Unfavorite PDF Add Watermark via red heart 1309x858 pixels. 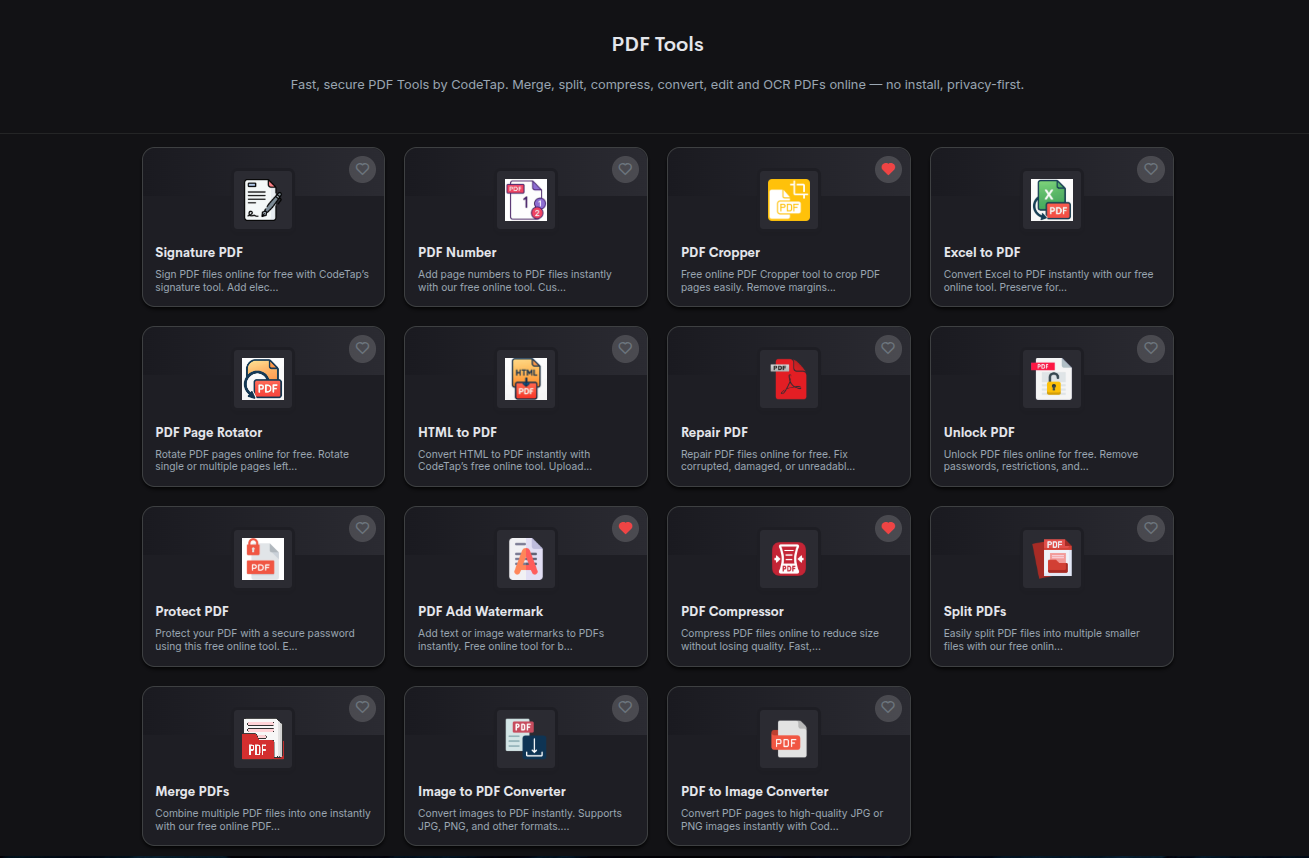625,528
